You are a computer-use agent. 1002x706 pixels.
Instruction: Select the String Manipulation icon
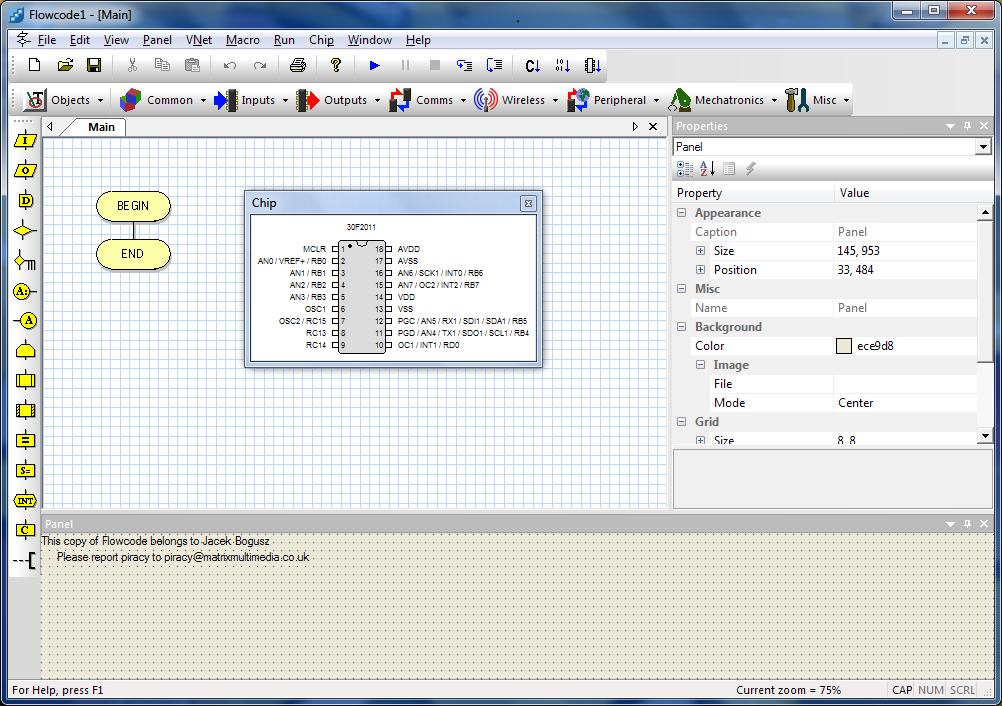[25, 470]
